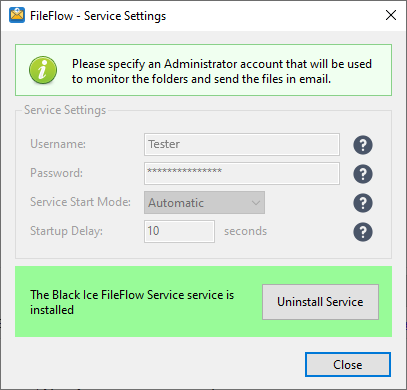Close the Service Settings window with X

click(391, 15)
